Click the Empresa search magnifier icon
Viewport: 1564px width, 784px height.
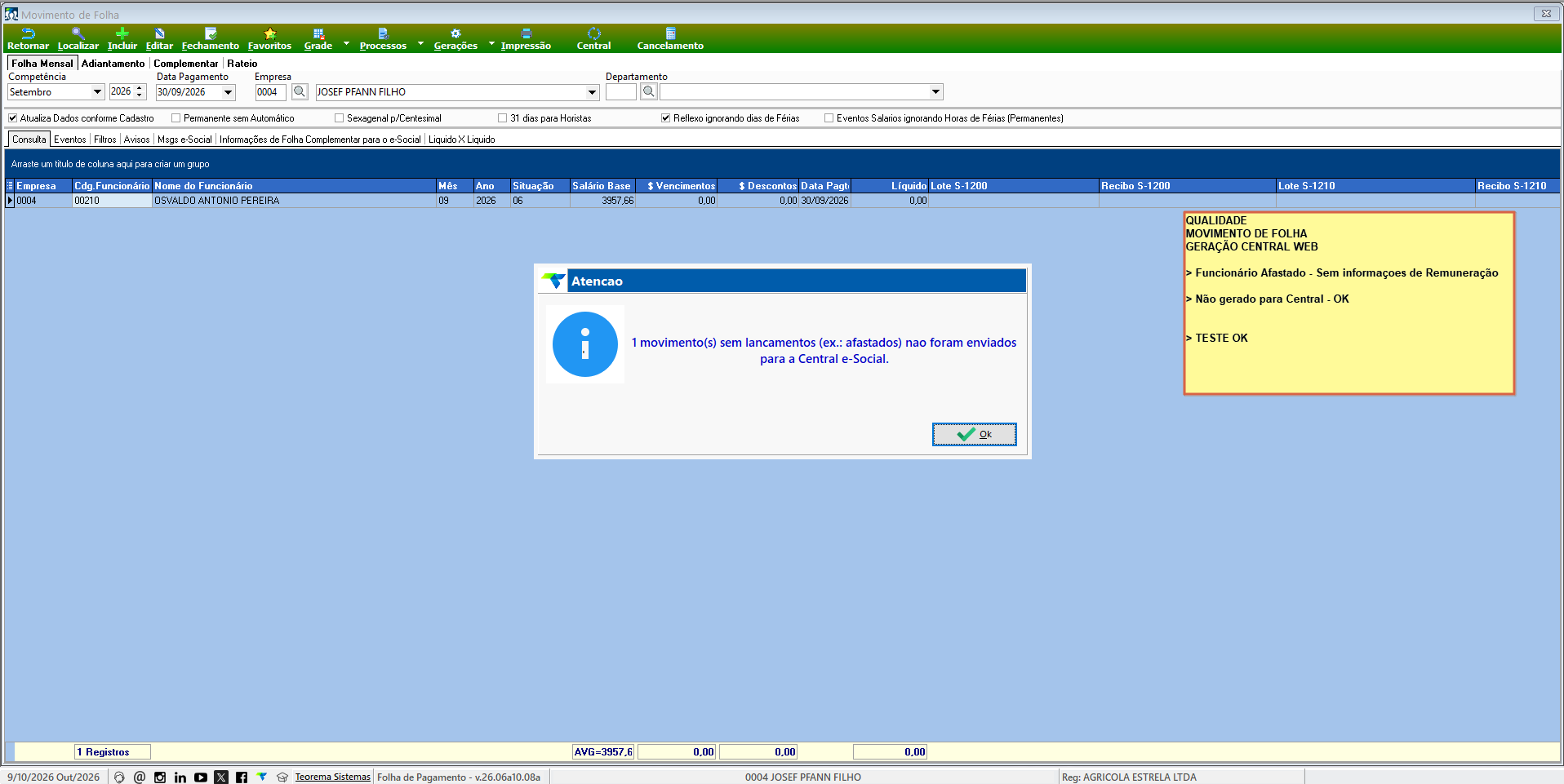pos(300,92)
